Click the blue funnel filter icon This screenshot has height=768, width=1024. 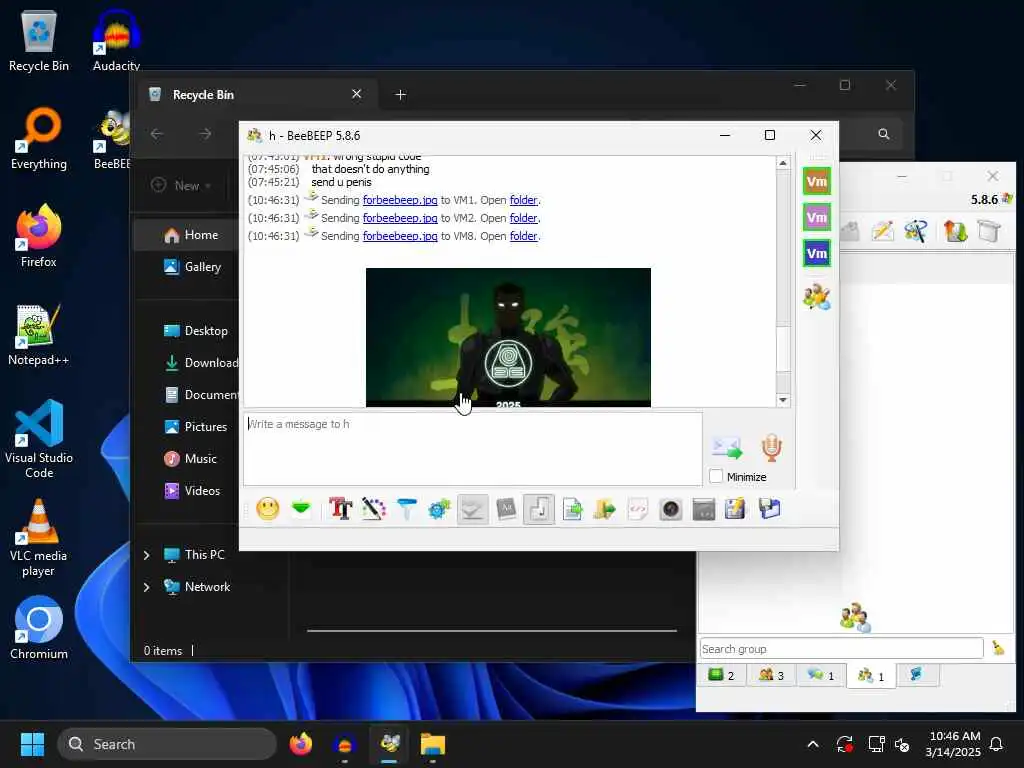(406, 509)
